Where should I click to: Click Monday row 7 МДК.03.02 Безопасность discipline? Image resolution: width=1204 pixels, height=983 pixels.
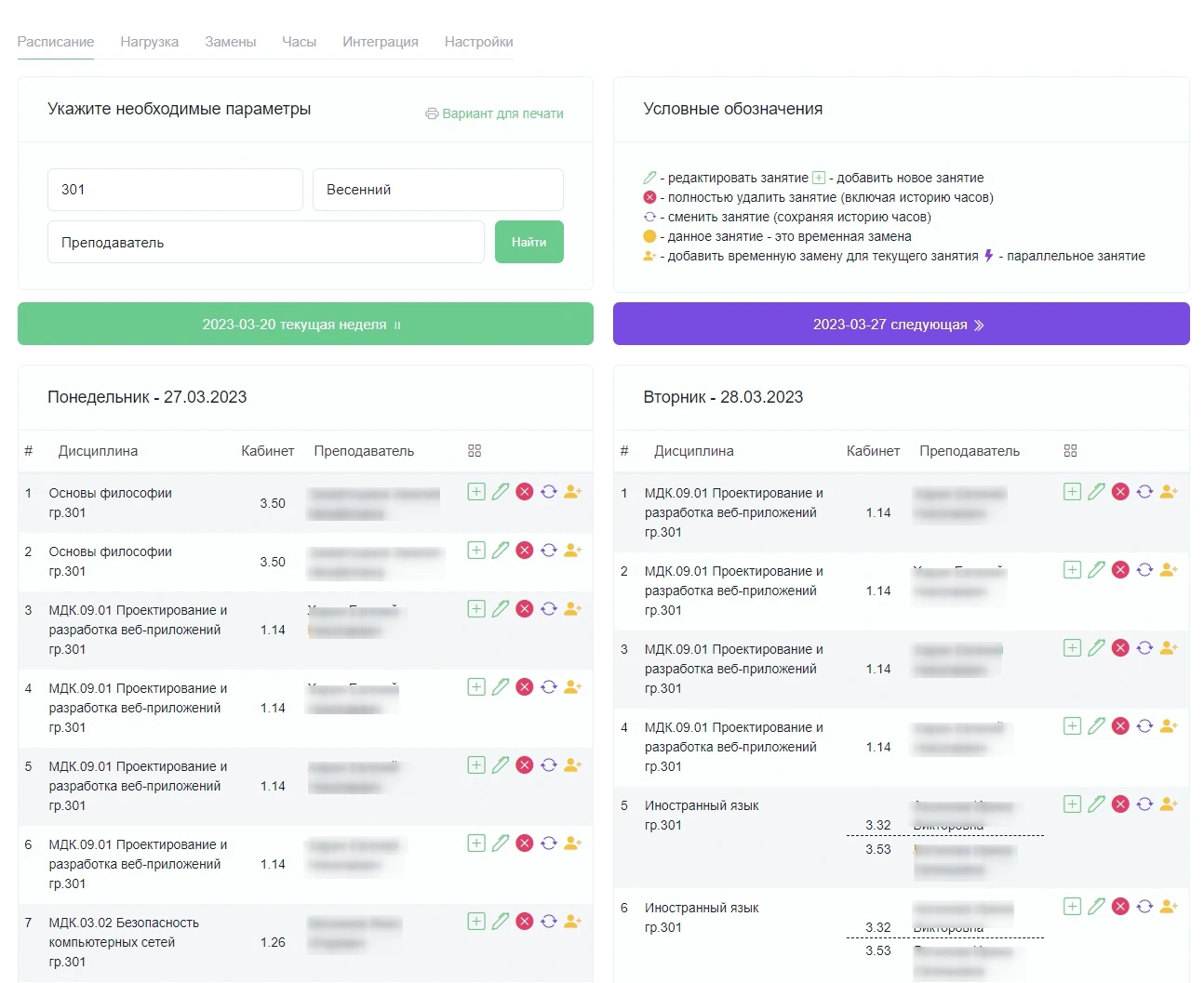(x=124, y=942)
